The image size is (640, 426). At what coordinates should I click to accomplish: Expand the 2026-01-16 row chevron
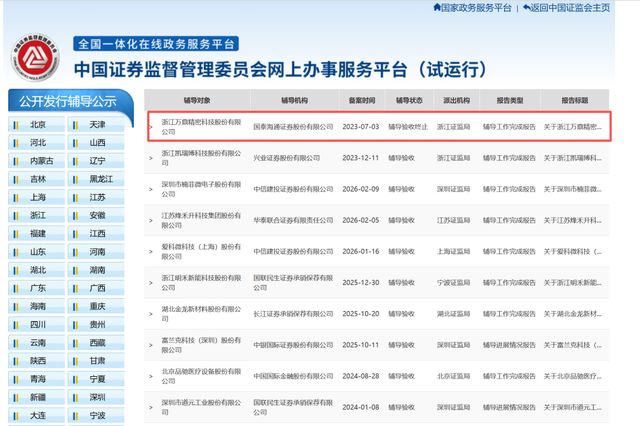pyautogui.click(x=151, y=251)
